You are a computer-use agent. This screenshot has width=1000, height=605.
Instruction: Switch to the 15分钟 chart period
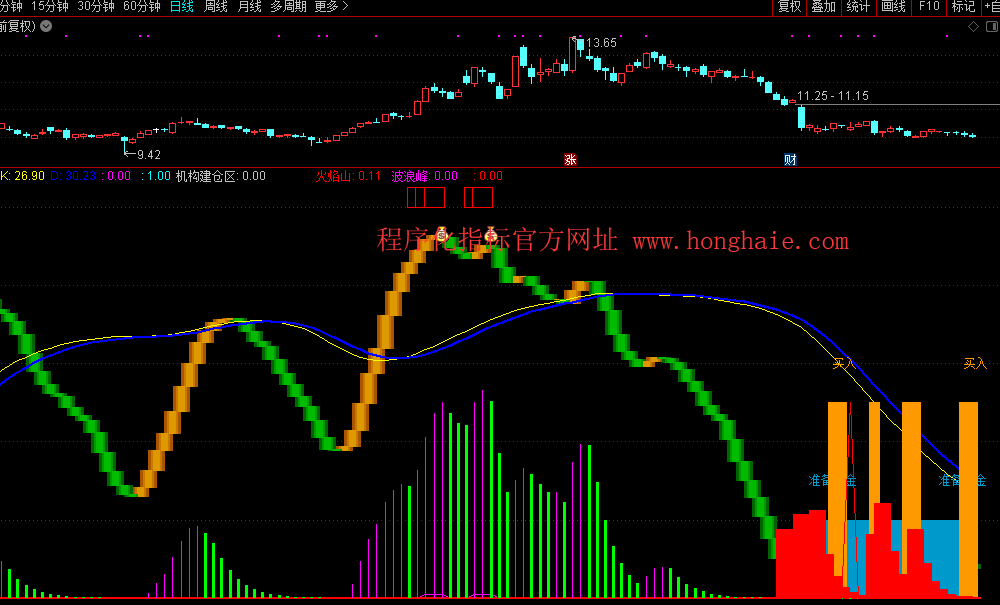click(x=50, y=7)
